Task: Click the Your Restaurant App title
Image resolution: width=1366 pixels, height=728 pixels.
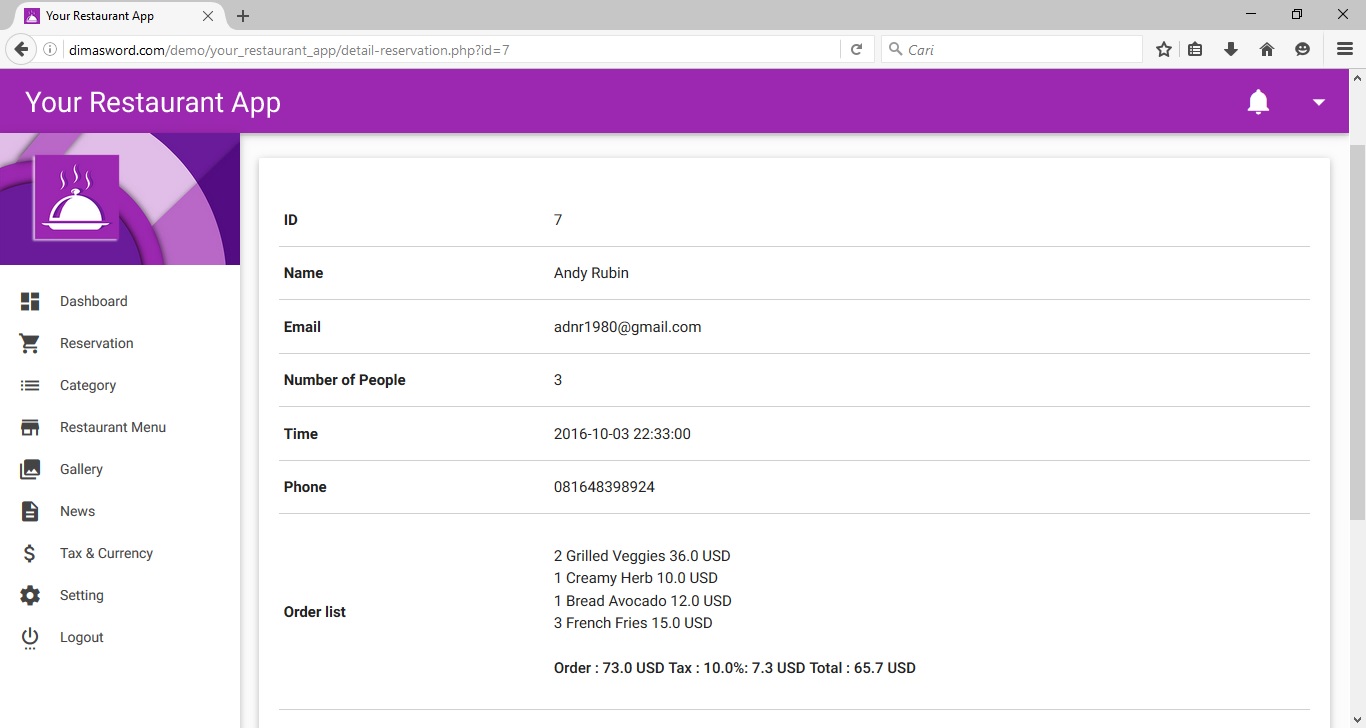Action: pyautogui.click(x=153, y=102)
